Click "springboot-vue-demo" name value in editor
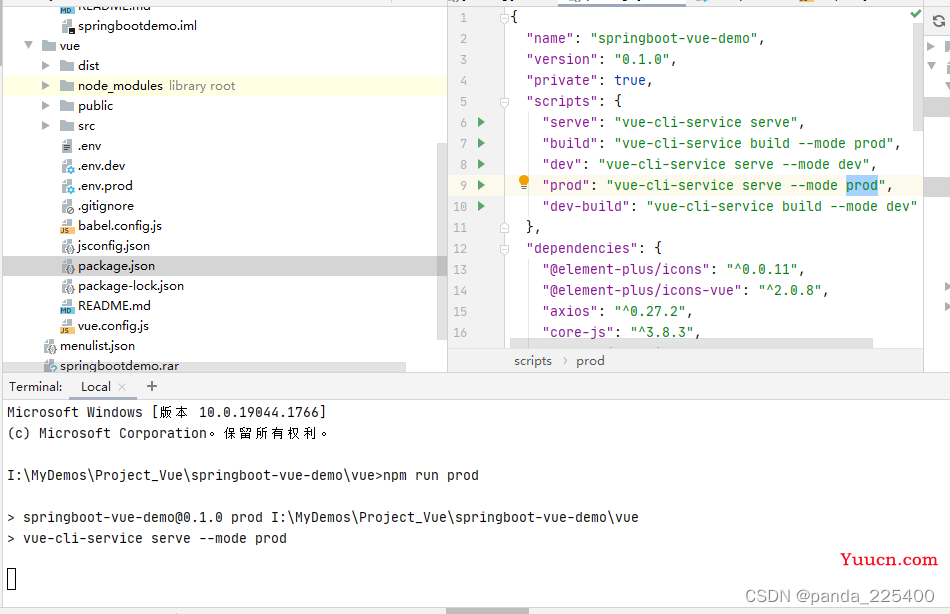This screenshot has height=614, width=950. coord(674,38)
